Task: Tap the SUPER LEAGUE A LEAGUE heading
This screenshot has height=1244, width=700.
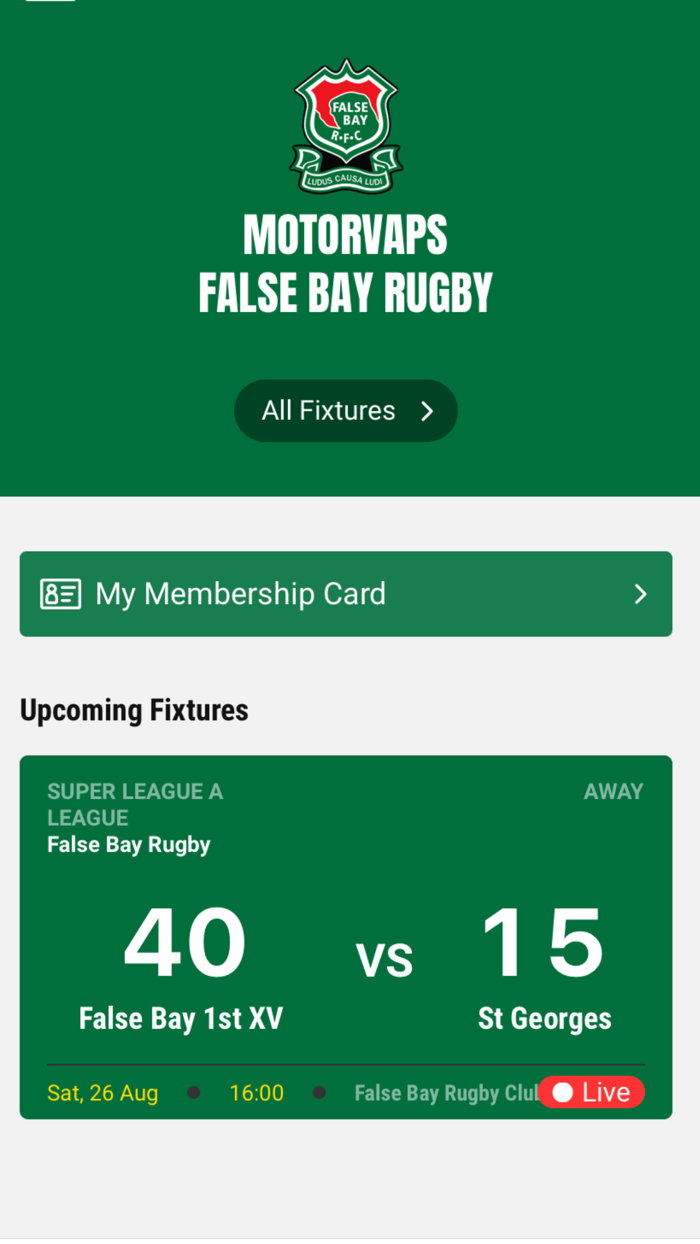Action: click(x=135, y=804)
